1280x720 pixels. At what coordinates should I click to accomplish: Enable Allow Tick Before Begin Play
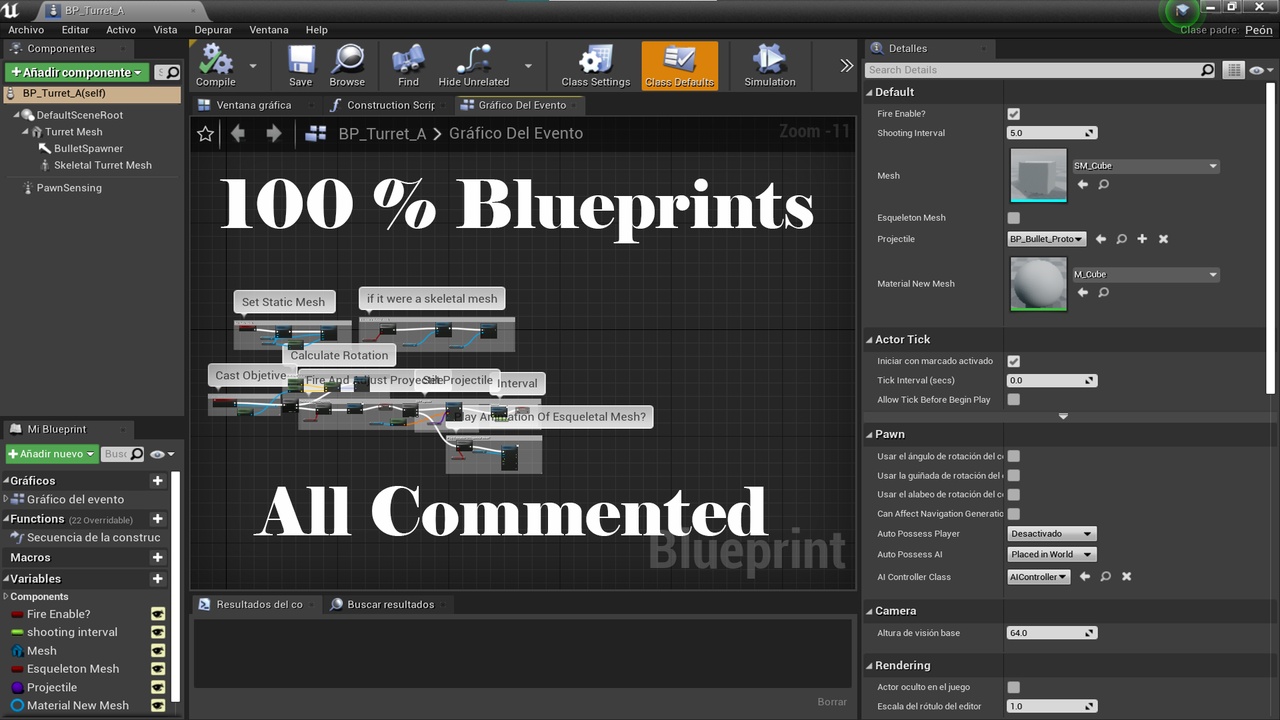coord(1014,400)
